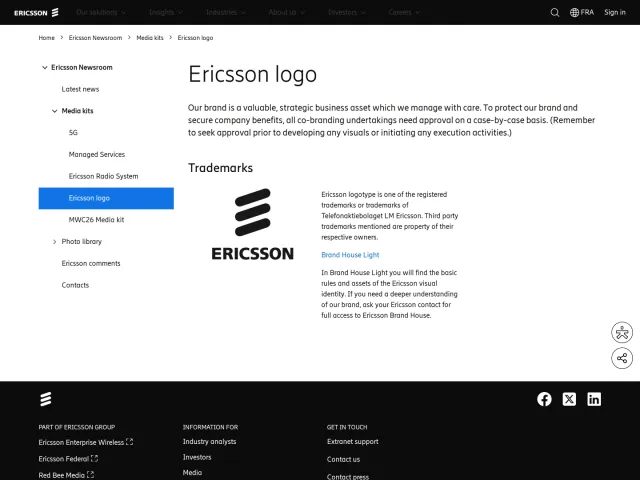Viewport: 640px width, 480px height.
Task: Open the Investors footer link
Action: pyautogui.click(x=197, y=458)
